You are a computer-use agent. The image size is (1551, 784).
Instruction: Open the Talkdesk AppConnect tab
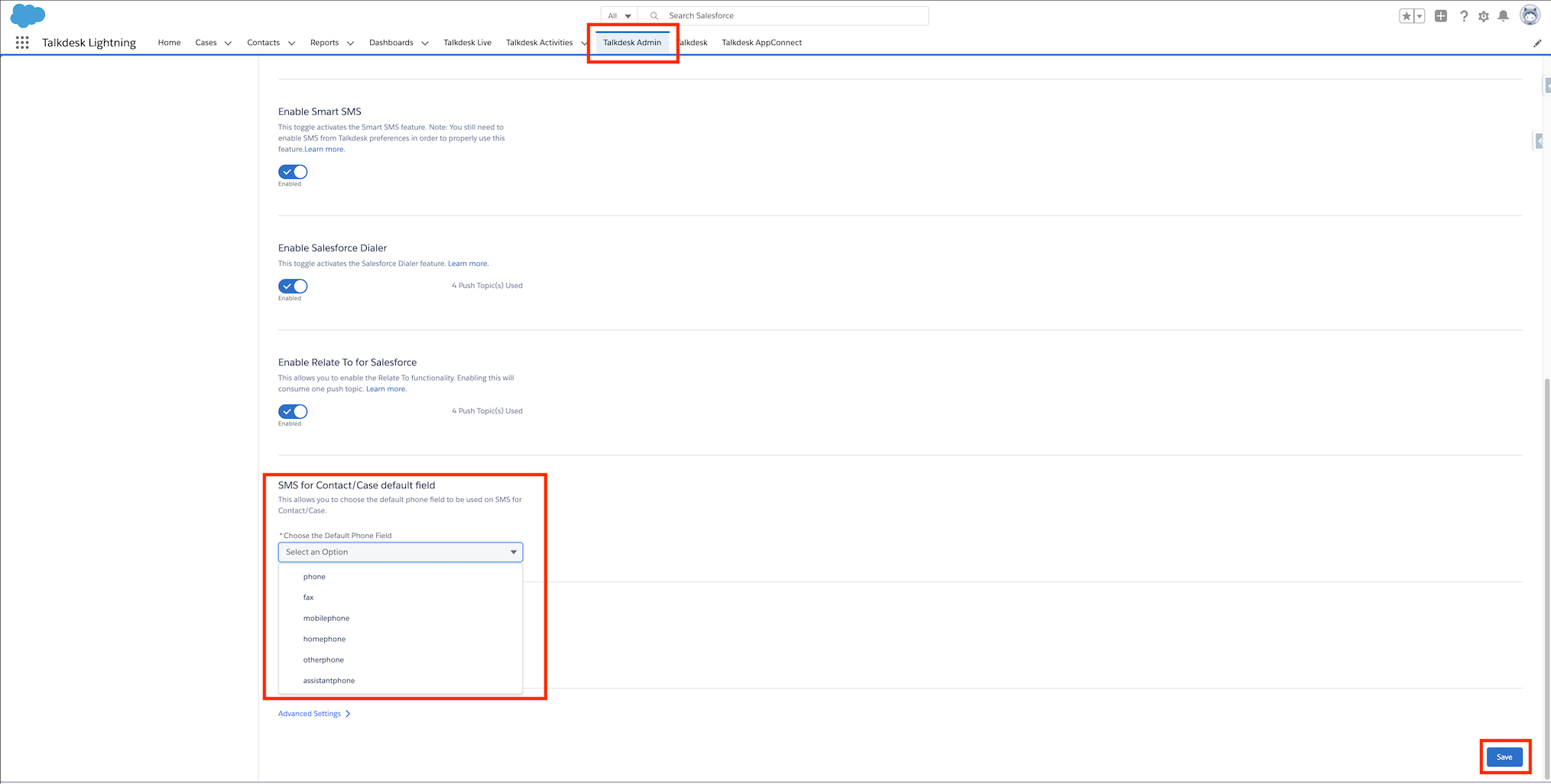pyautogui.click(x=761, y=43)
